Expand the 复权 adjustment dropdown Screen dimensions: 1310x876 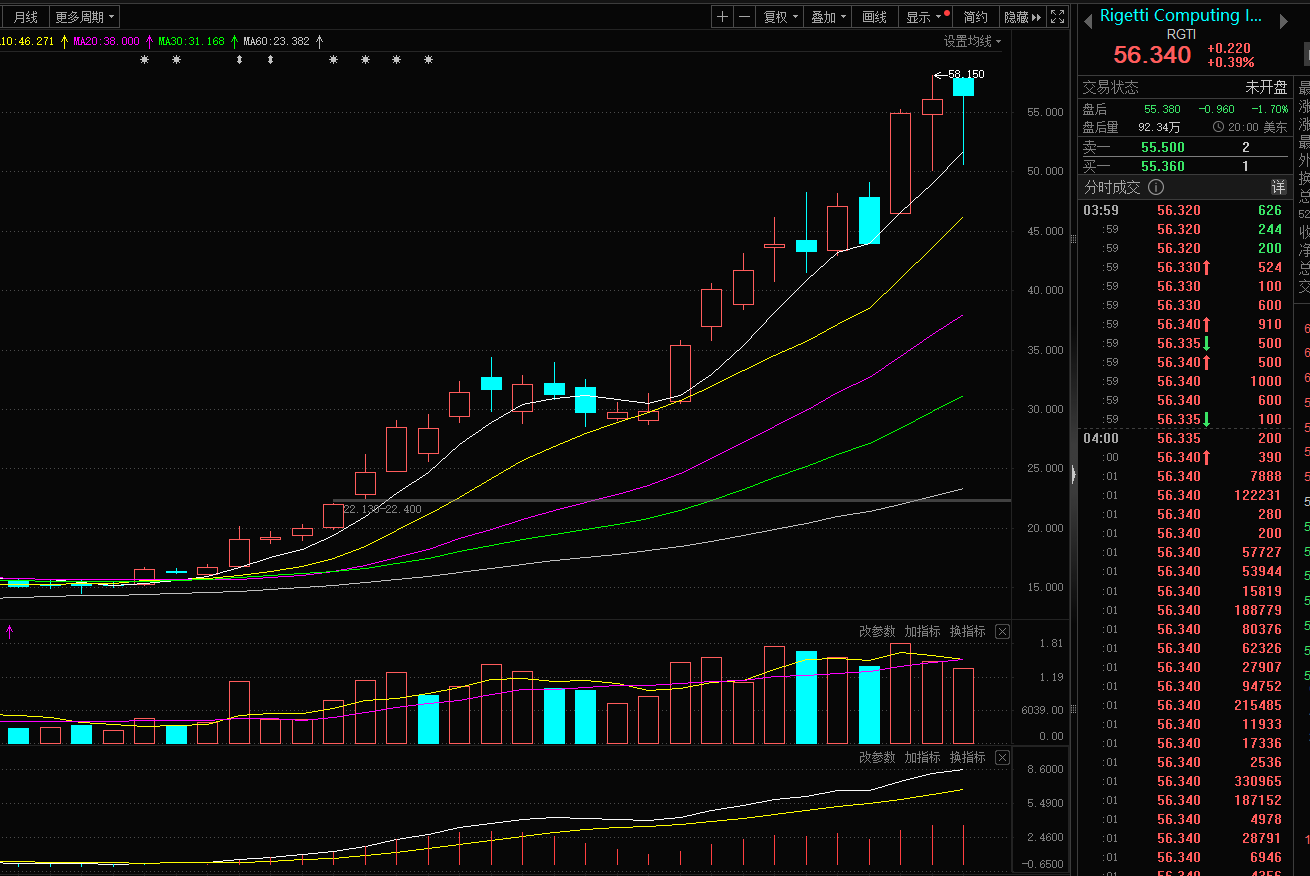(781, 17)
